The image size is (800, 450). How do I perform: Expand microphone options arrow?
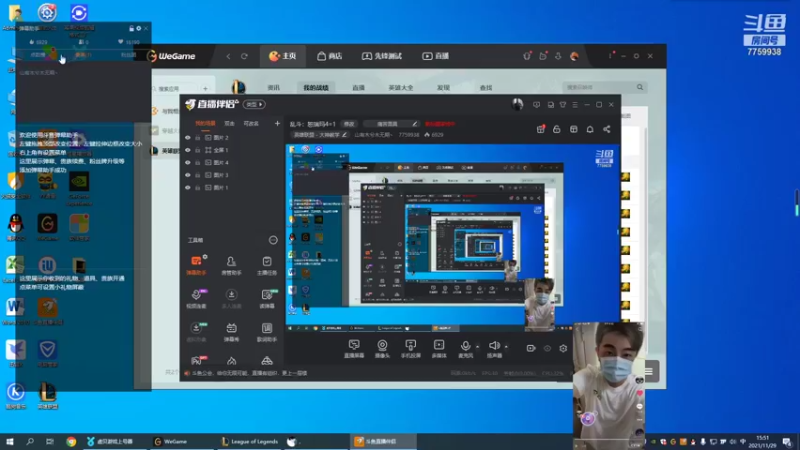tap(477, 346)
